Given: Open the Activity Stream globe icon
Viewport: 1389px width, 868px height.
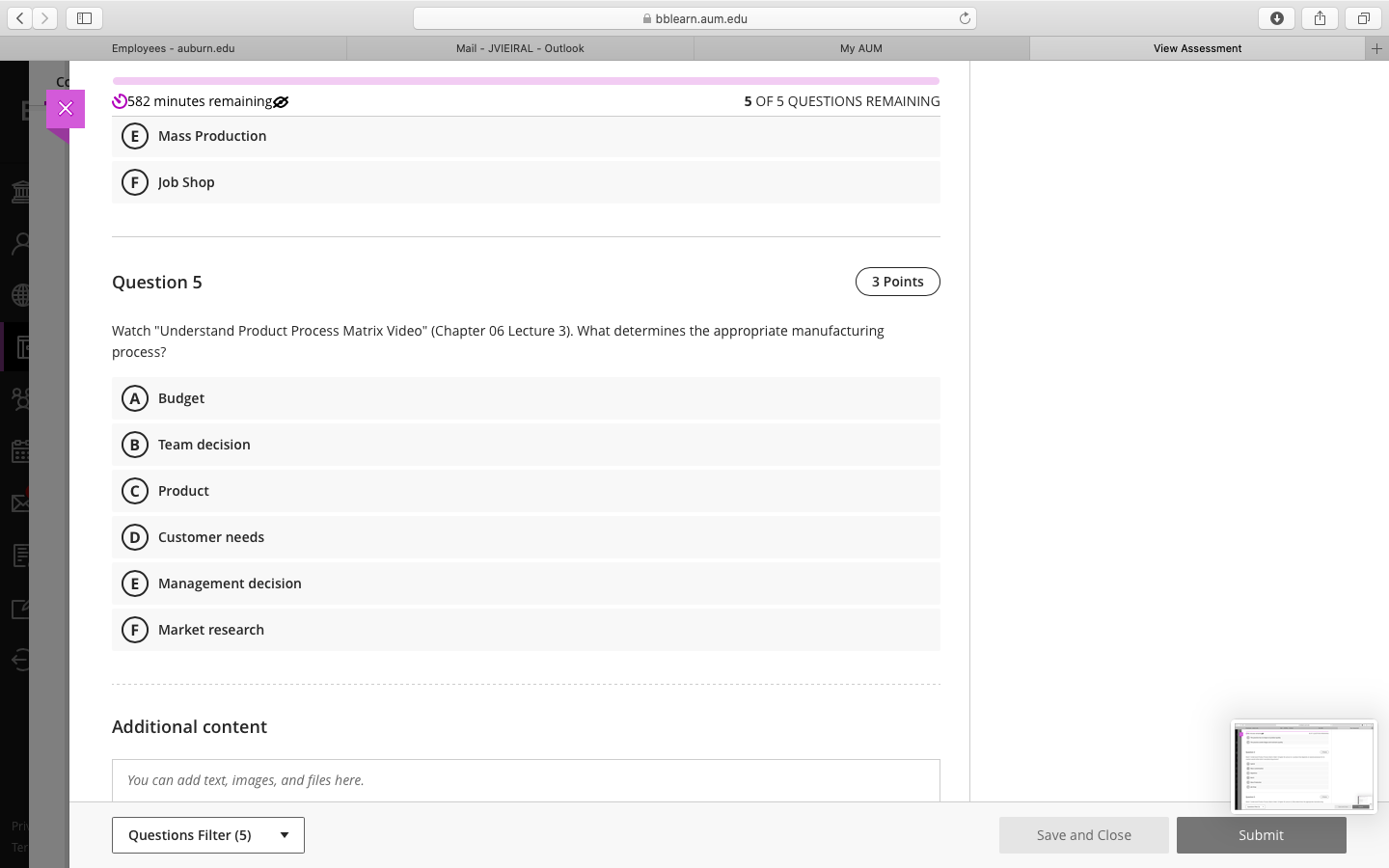Looking at the screenshot, I should coord(19,295).
